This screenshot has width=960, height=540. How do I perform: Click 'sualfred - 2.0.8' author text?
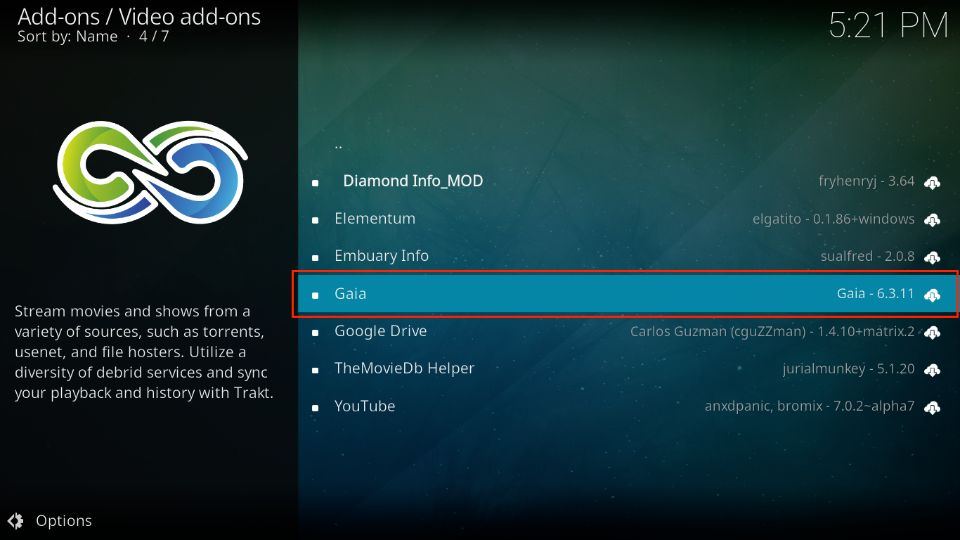[868, 256]
